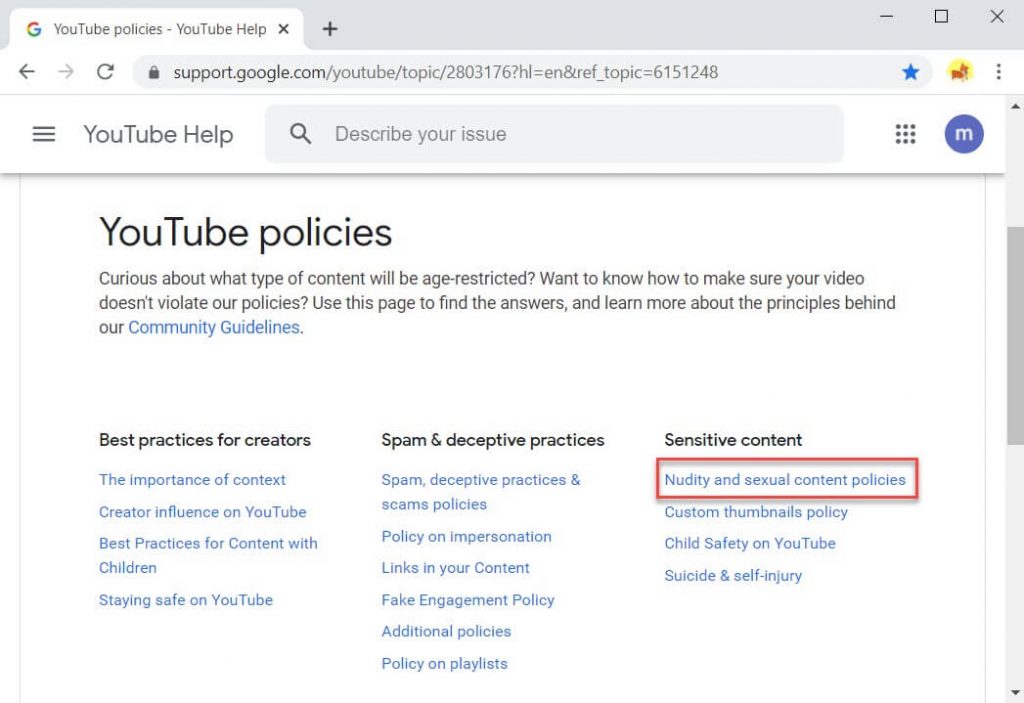Open the YouTube Help hamburger menu
Image resolution: width=1024 pixels, height=703 pixels.
tap(44, 134)
